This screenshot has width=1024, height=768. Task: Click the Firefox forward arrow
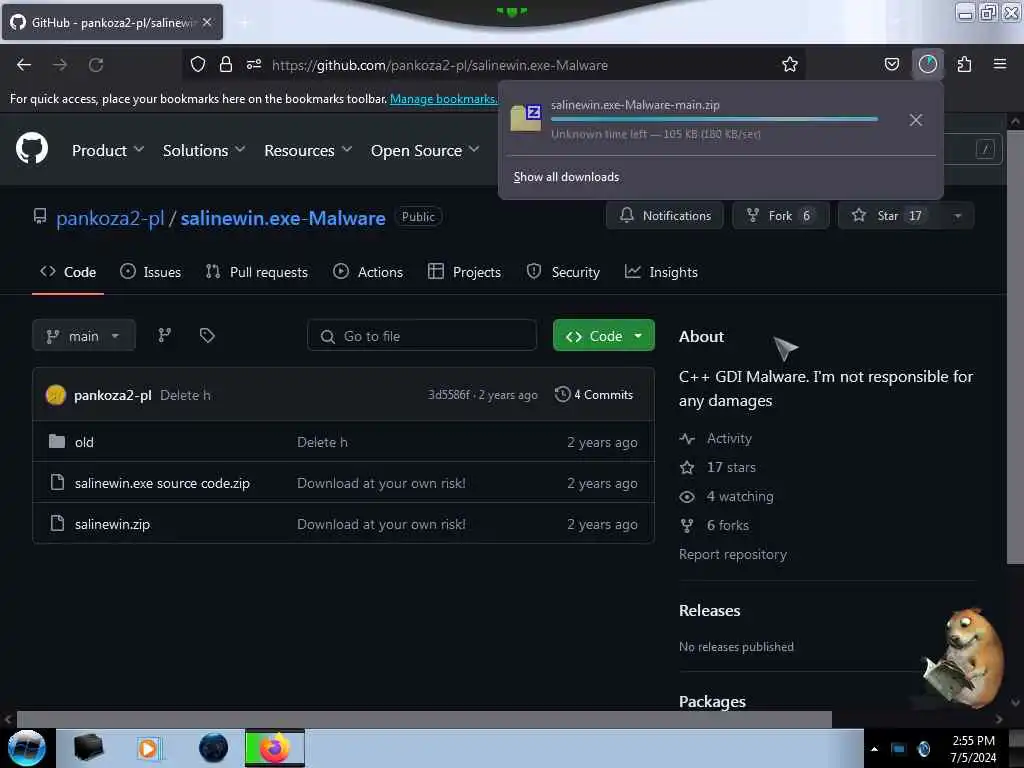[60, 65]
